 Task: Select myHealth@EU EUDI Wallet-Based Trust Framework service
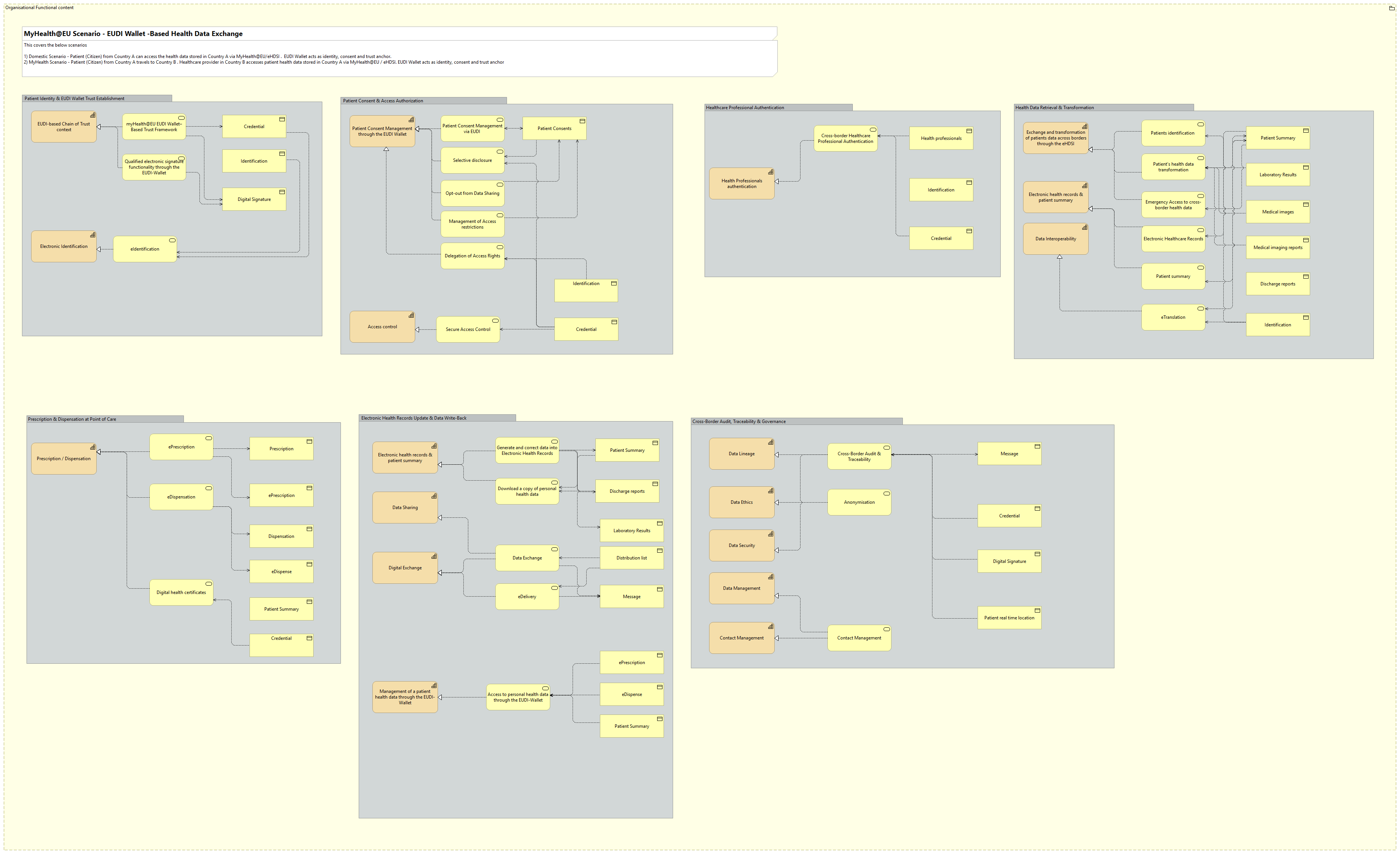coord(154,127)
